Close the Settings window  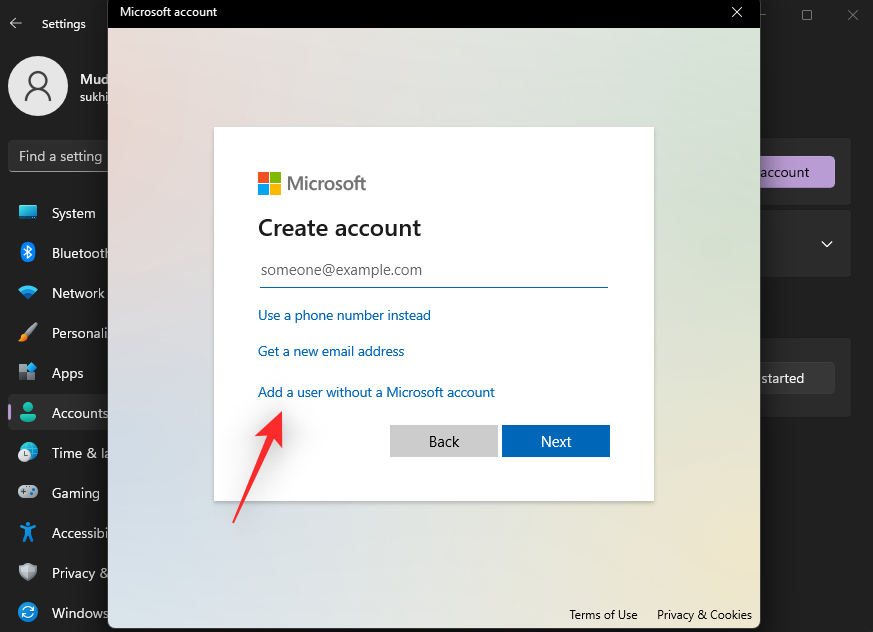852,15
